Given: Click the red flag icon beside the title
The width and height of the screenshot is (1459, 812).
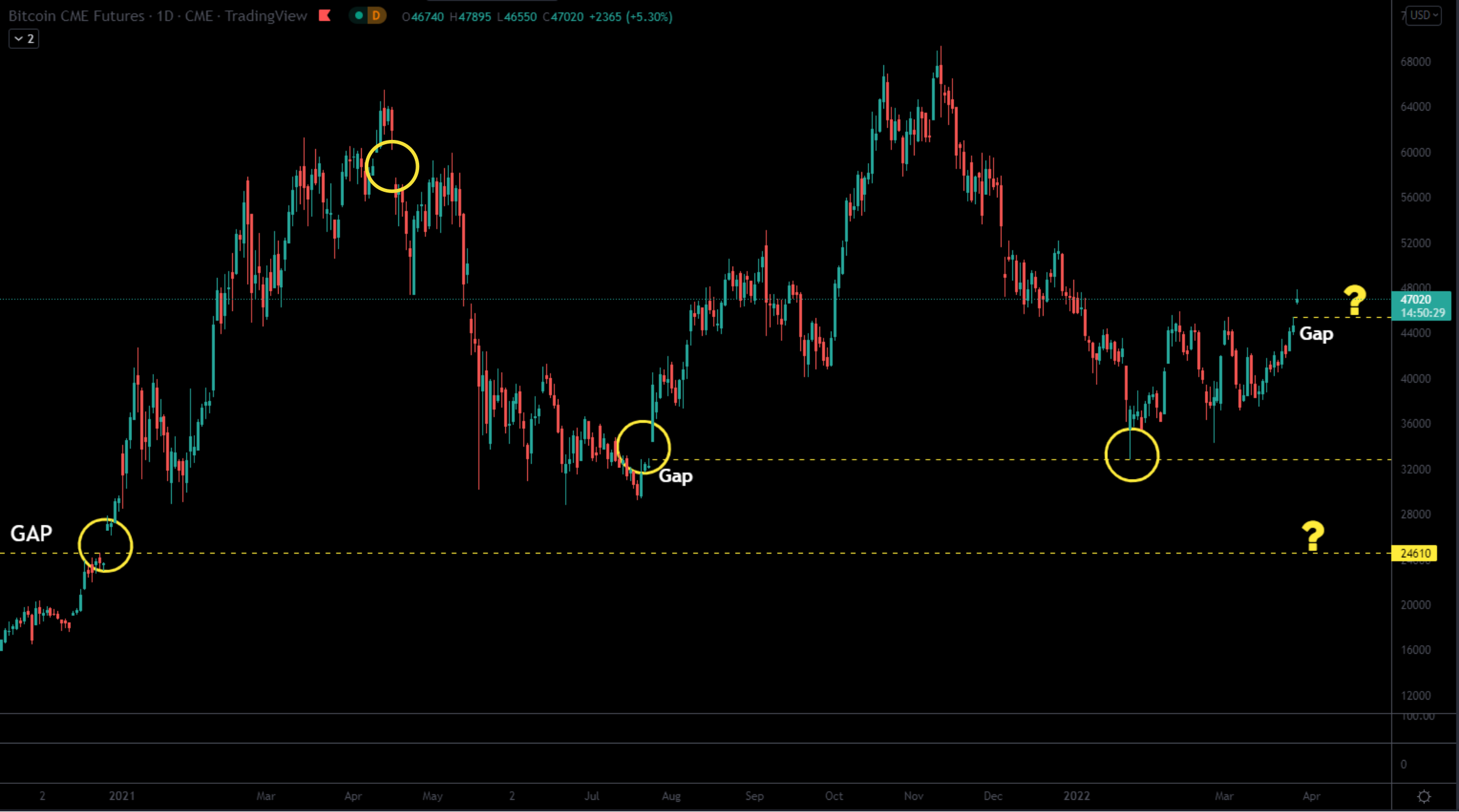Looking at the screenshot, I should [x=324, y=16].
